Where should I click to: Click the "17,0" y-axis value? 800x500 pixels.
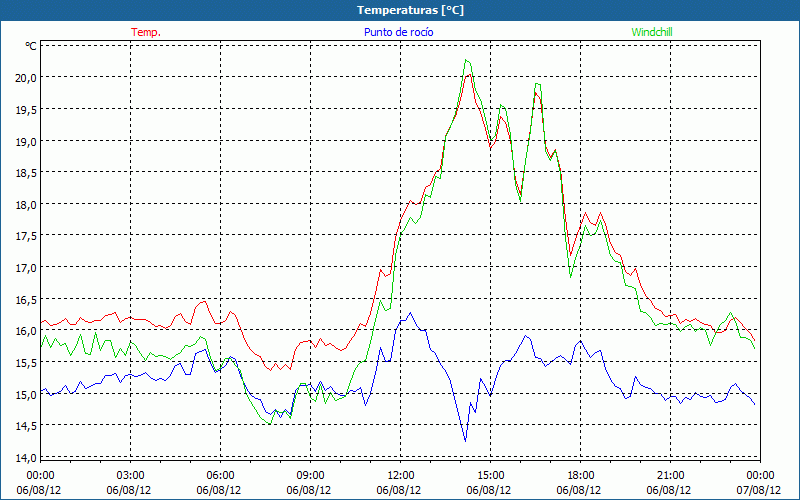coord(27,268)
